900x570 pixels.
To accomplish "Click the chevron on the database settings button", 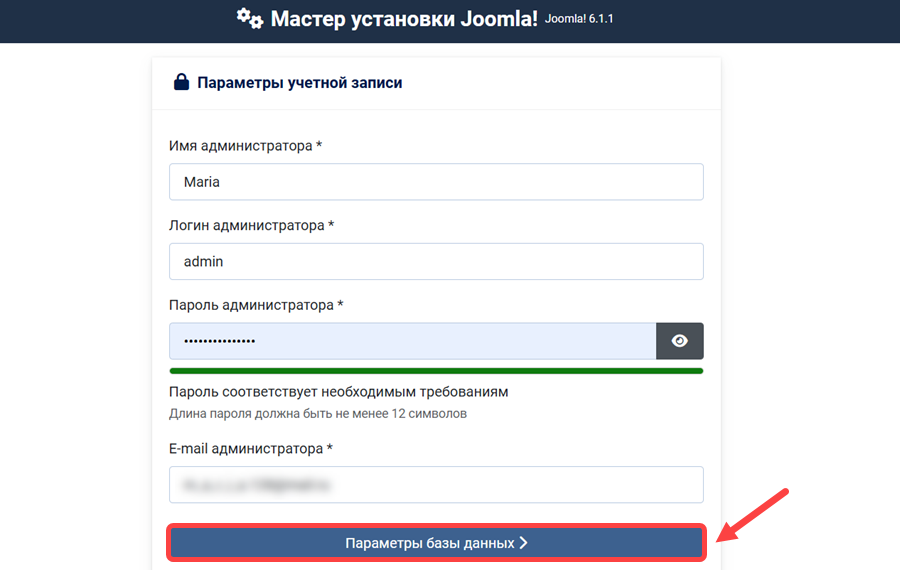I will point(523,543).
